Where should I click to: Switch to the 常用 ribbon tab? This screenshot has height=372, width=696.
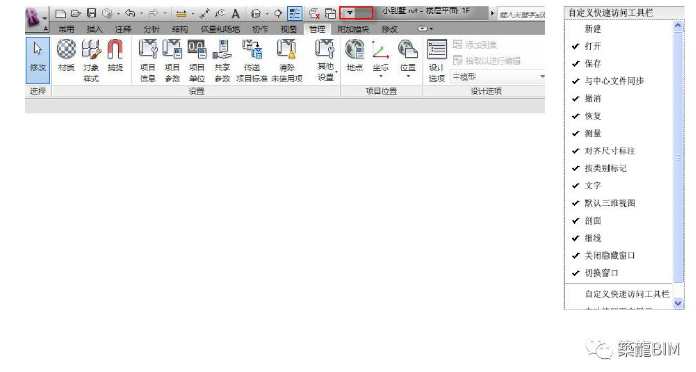[x=67, y=29]
